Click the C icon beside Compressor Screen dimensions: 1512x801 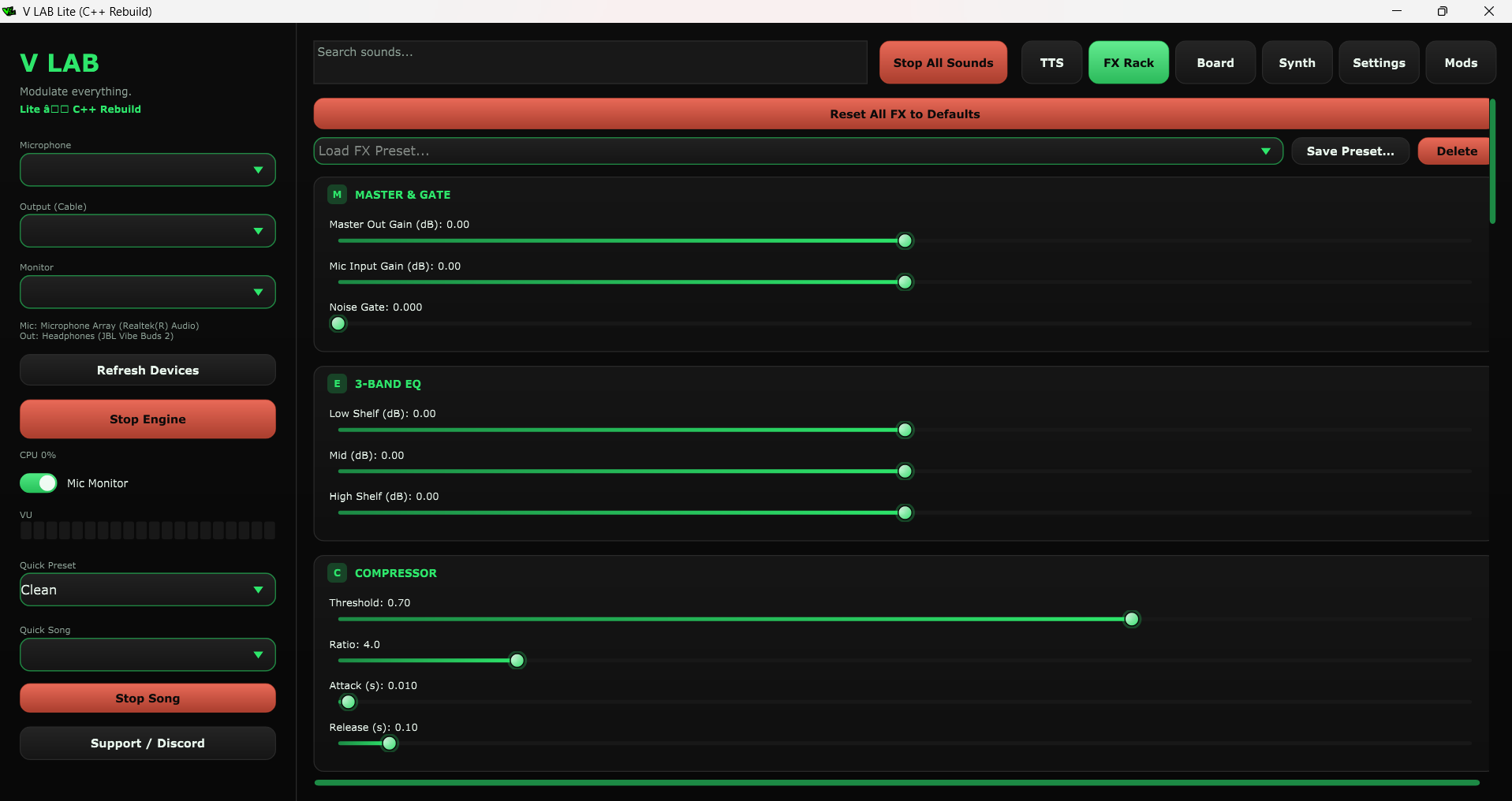[337, 573]
